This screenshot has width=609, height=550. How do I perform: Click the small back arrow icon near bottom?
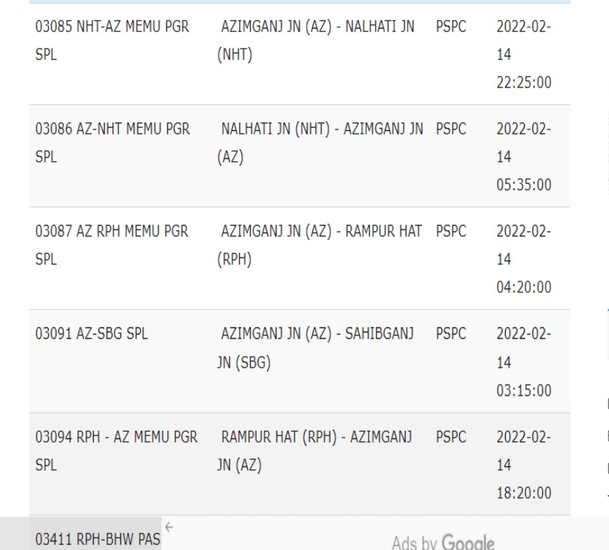(169, 527)
